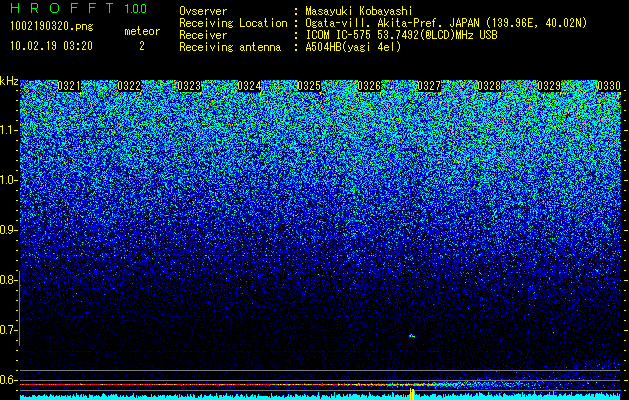Click the 0324 time marker
The image size is (629, 400).
(x=249, y=86)
